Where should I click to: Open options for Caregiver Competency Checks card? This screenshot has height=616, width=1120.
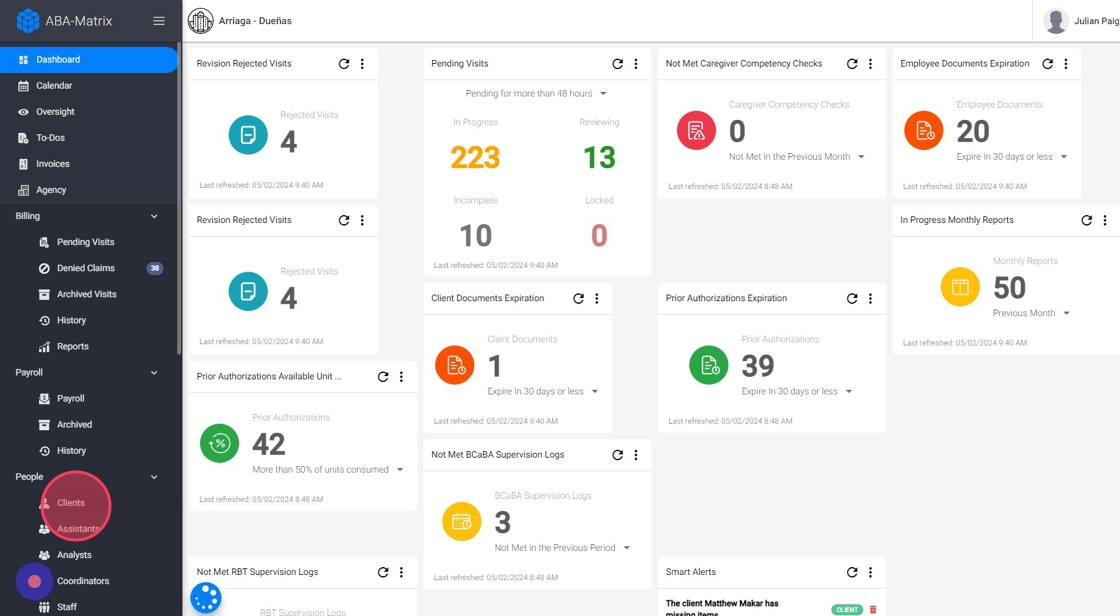coord(870,64)
